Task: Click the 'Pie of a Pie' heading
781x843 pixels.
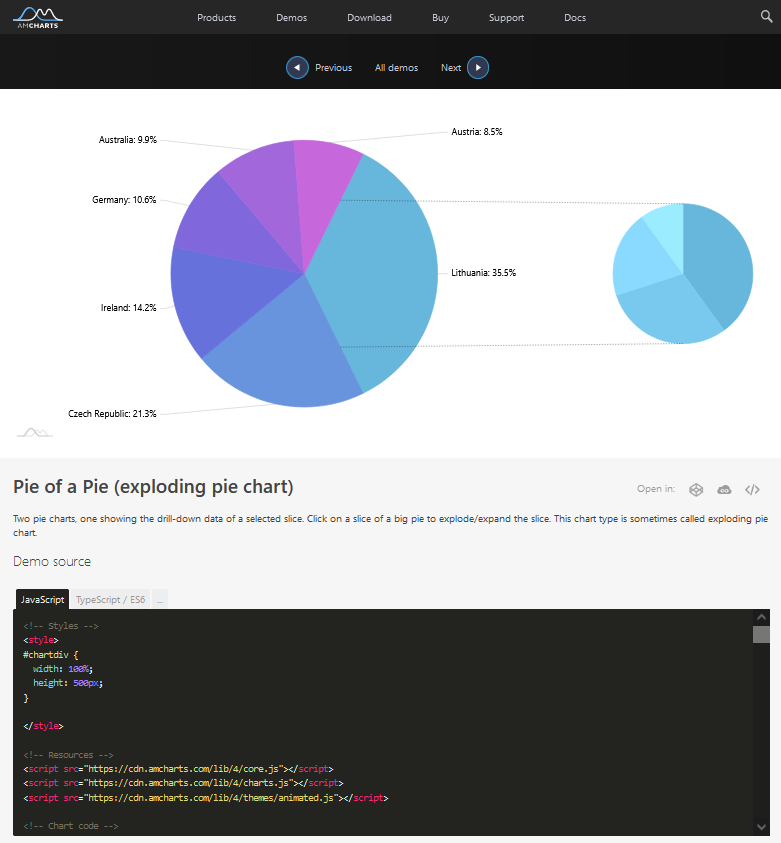Action: (x=153, y=487)
